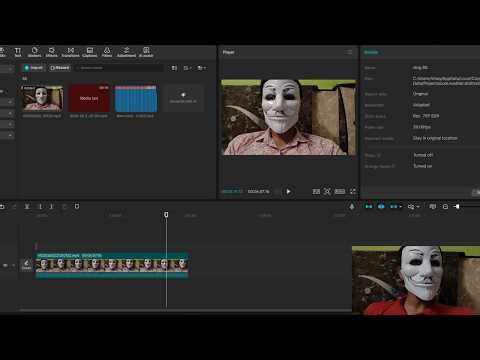Click the timeline zoom out icon
Screen dimensions: 480x360
pyautogui.click(x=445, y=207)
